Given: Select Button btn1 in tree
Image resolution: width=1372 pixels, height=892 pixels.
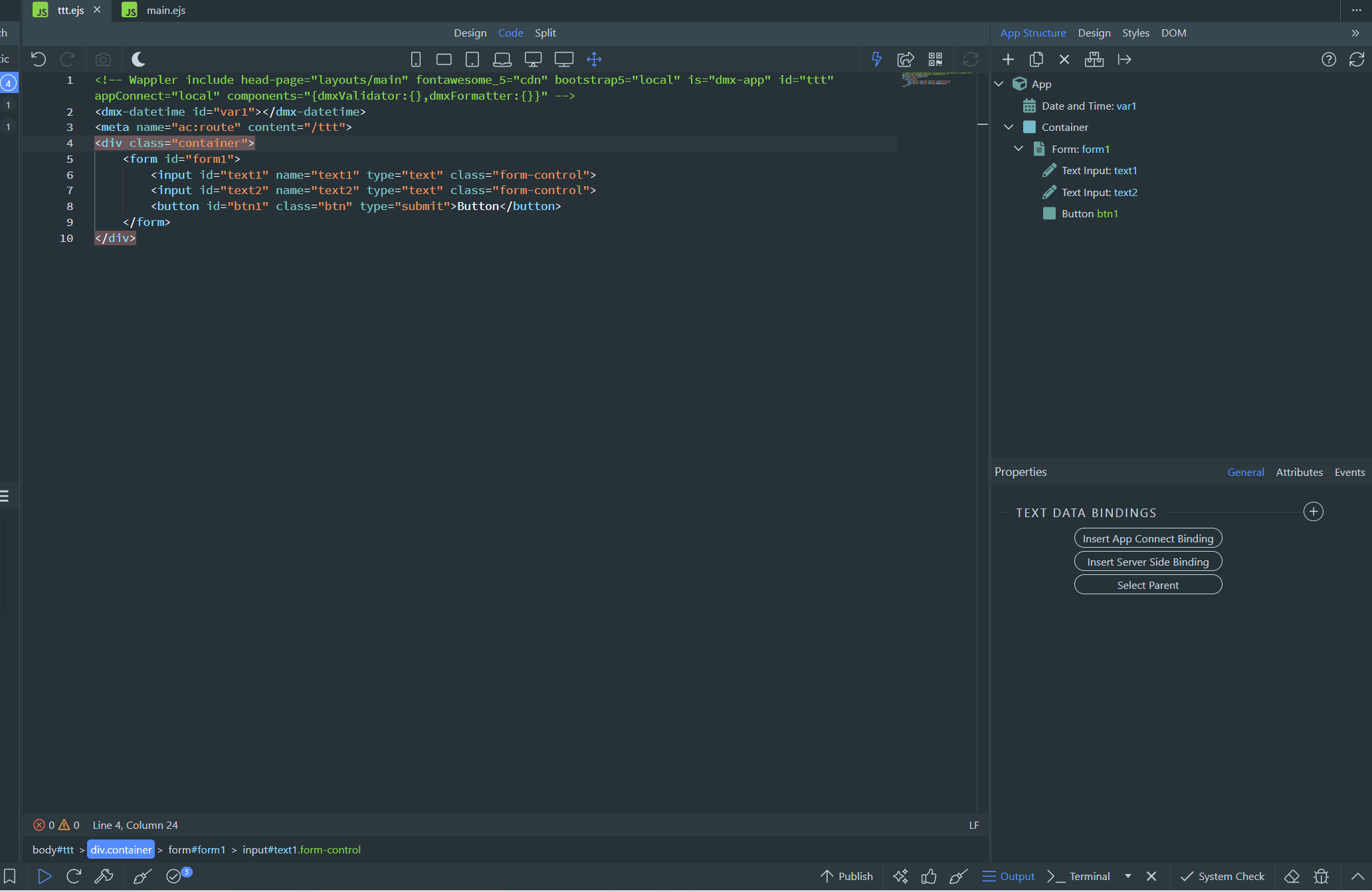Looking at the screenshot, I should 1090,213.
